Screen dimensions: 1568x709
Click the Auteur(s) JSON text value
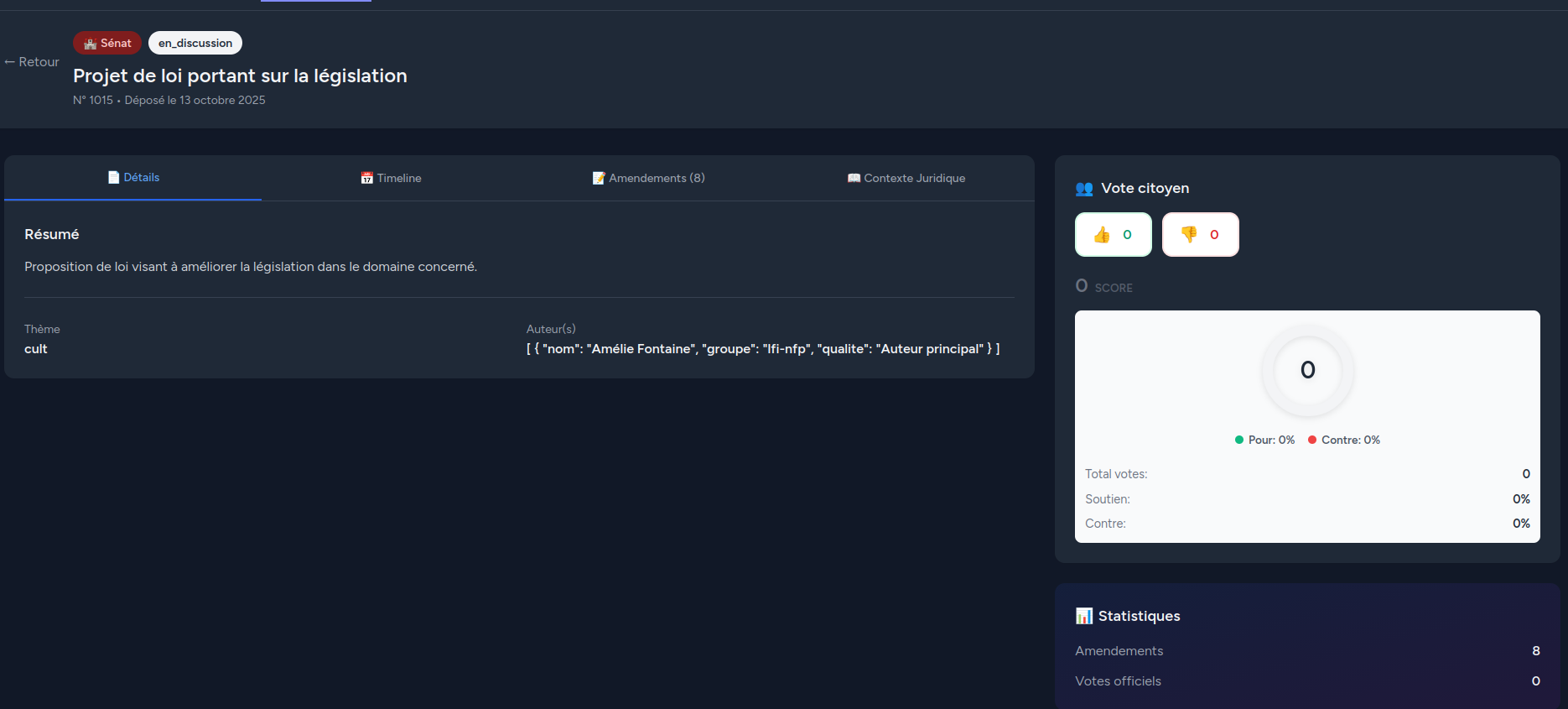[763, 349]
